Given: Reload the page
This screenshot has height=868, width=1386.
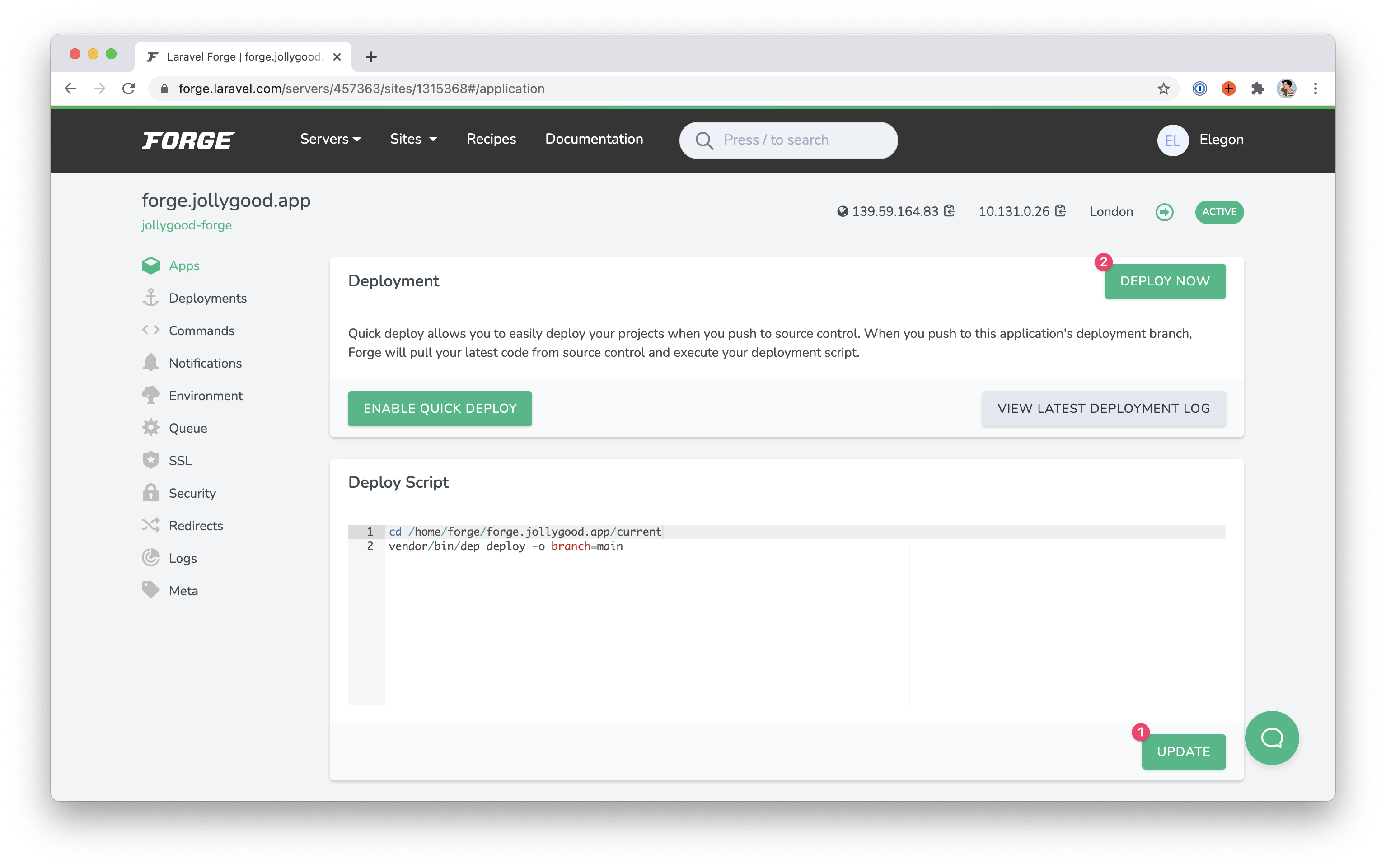Looking at the screenshot, I should (x=129, y=89).
